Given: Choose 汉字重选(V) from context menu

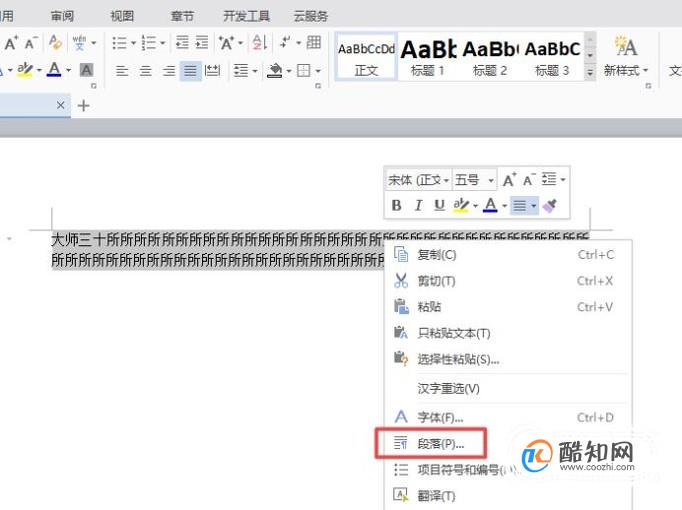Looking at the screenshot, I should 508,388.
